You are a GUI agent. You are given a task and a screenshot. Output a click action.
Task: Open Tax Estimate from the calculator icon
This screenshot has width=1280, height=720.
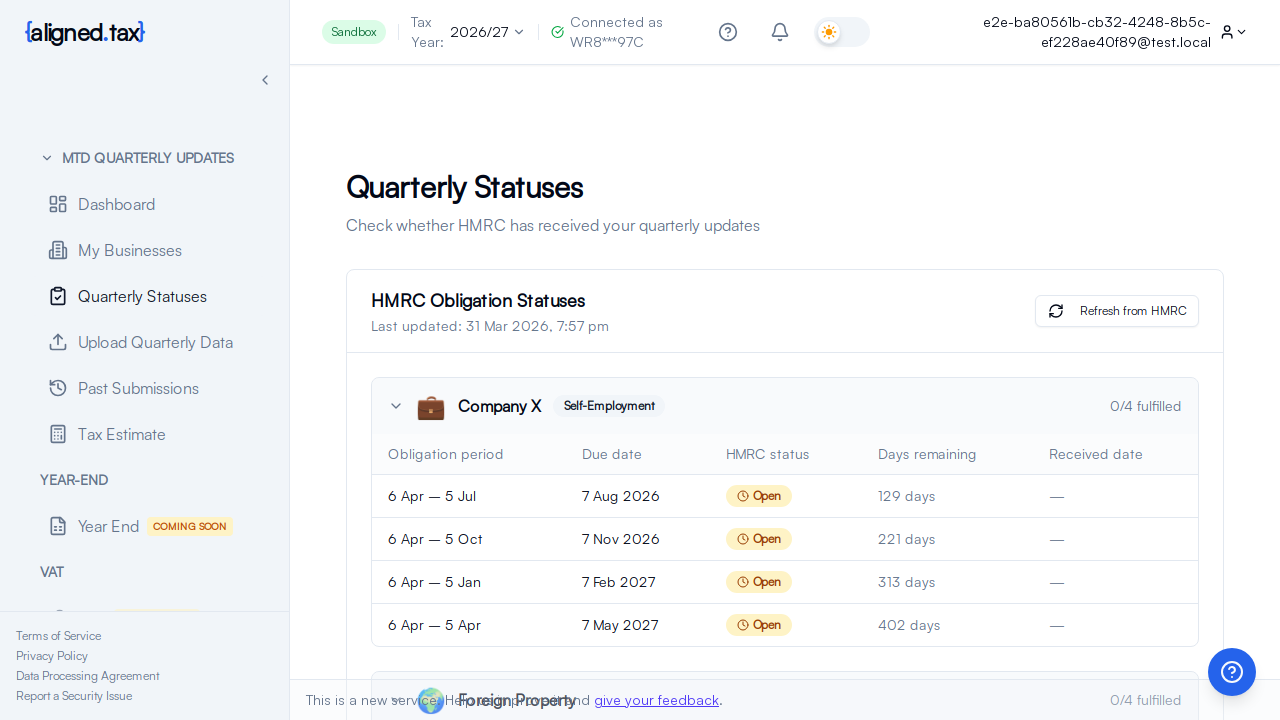pos(58,434)
